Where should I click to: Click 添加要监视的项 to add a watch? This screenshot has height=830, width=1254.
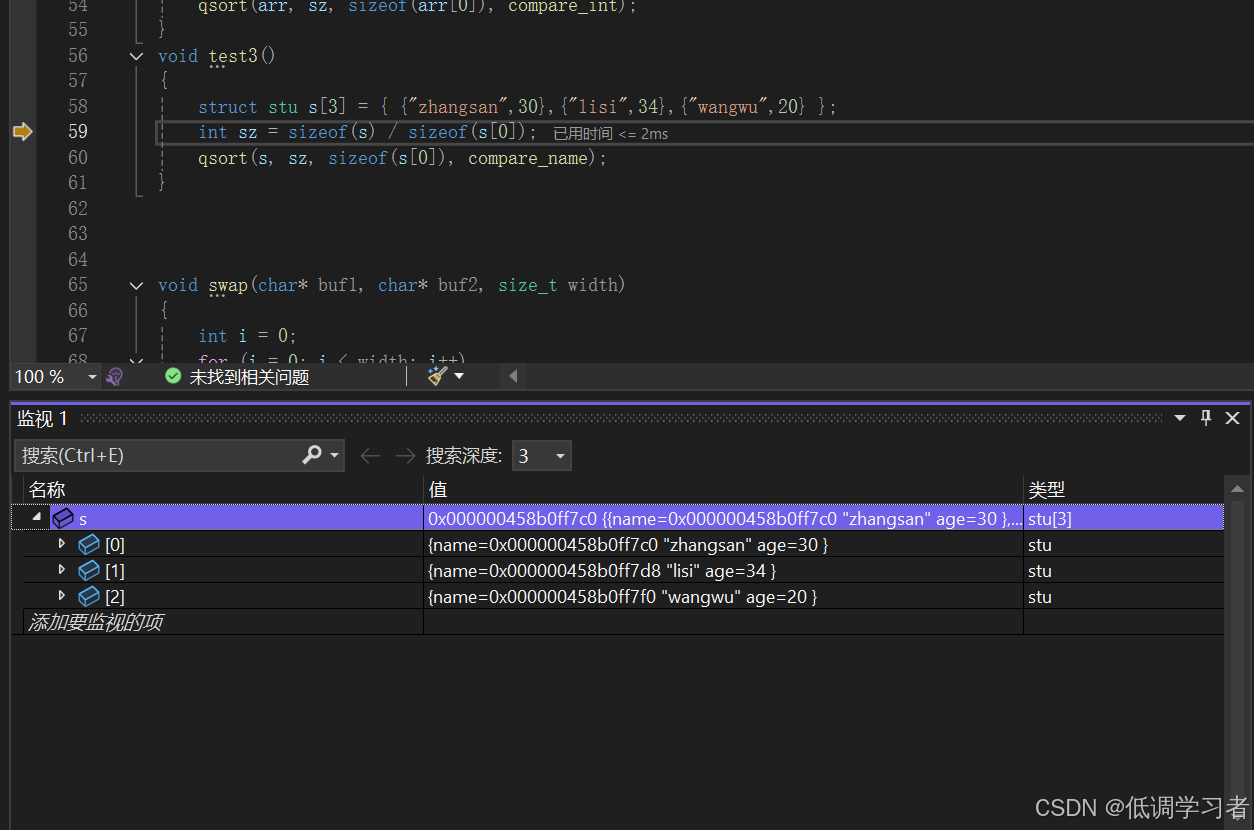[95, 621]
